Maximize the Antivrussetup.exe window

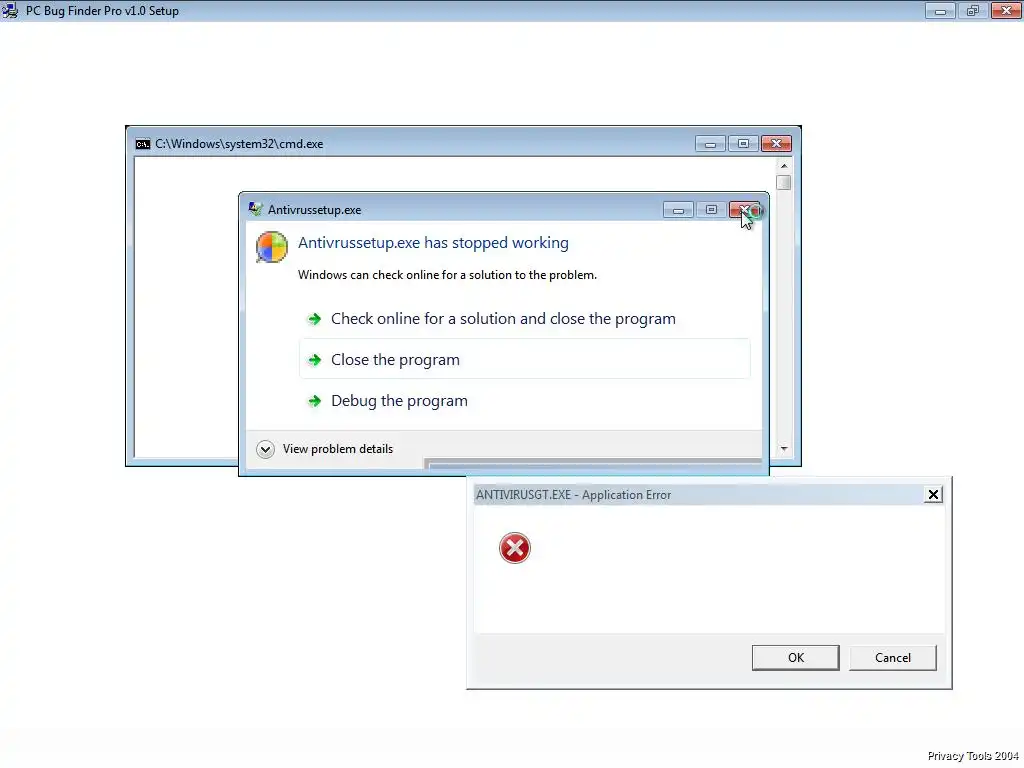711,210
